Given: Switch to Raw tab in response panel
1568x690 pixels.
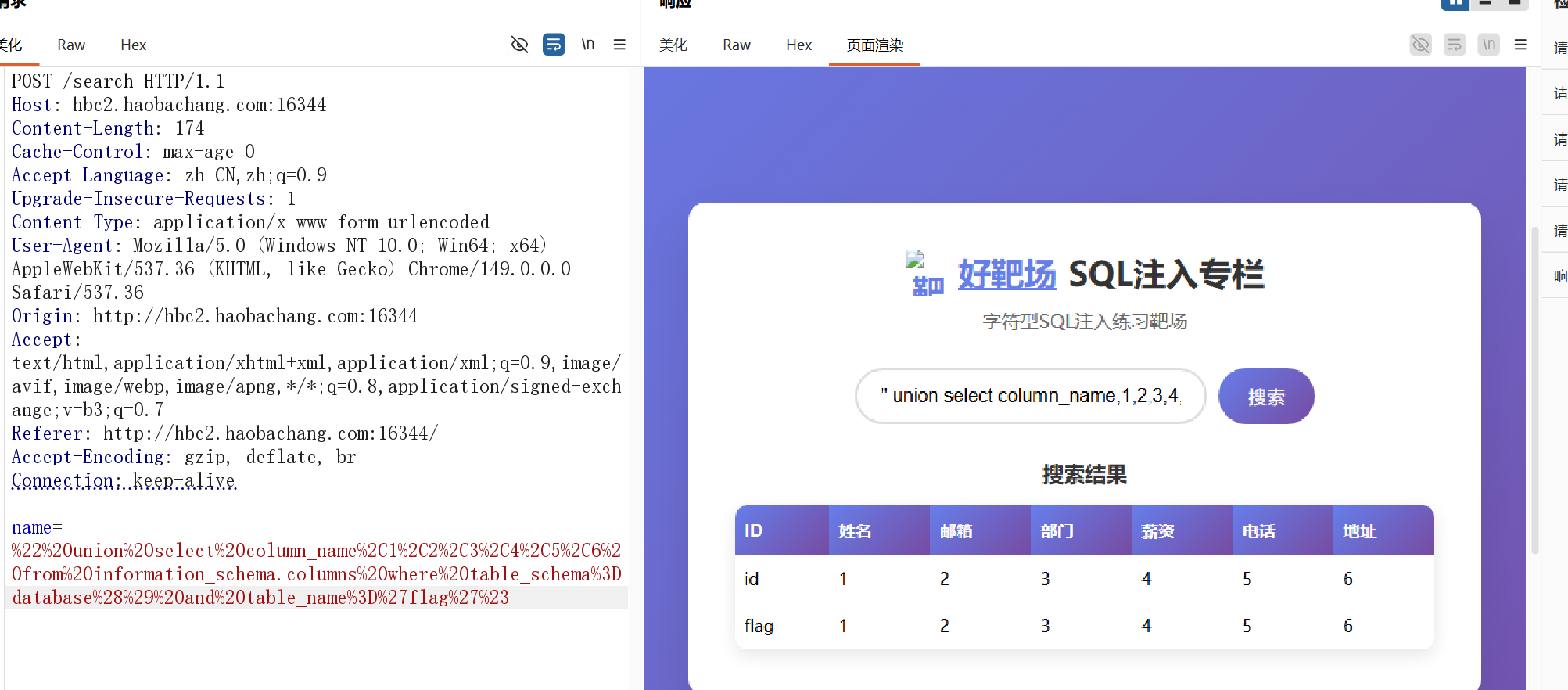Looking at the screenshot, I should (737, 45).
